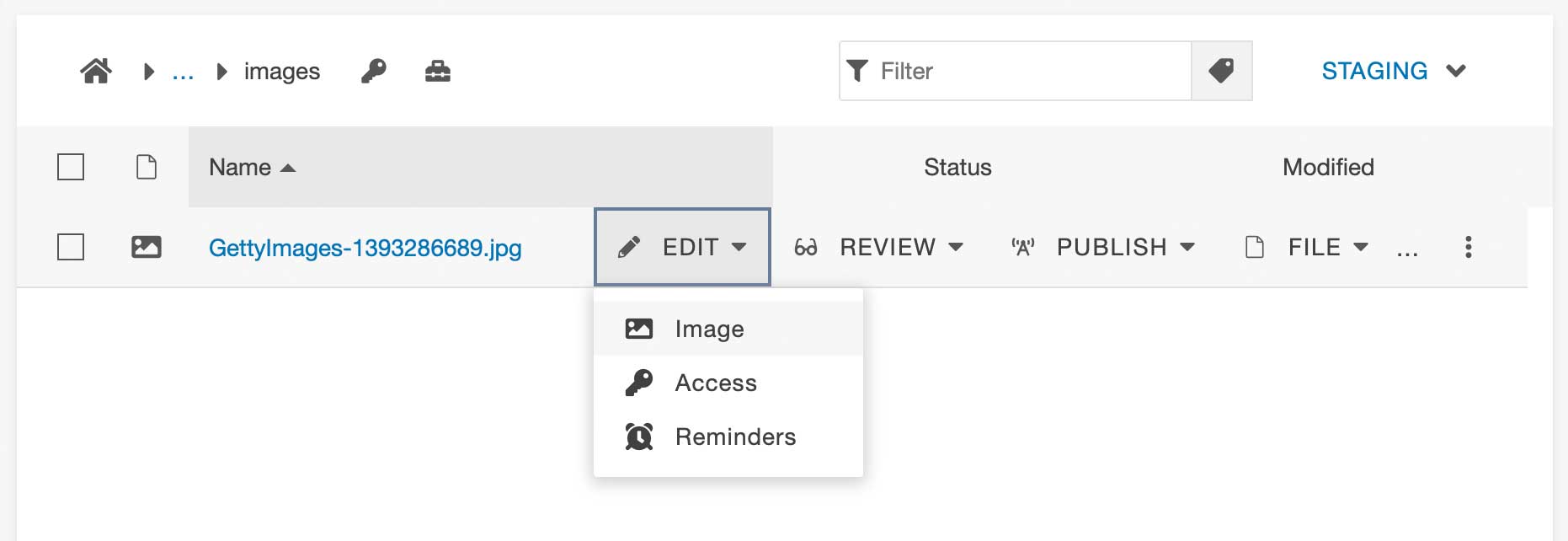Click the image thumbnail icon for GettyImages row
The height and width of the screenshot is (541, 1568).
coord(147,247)
